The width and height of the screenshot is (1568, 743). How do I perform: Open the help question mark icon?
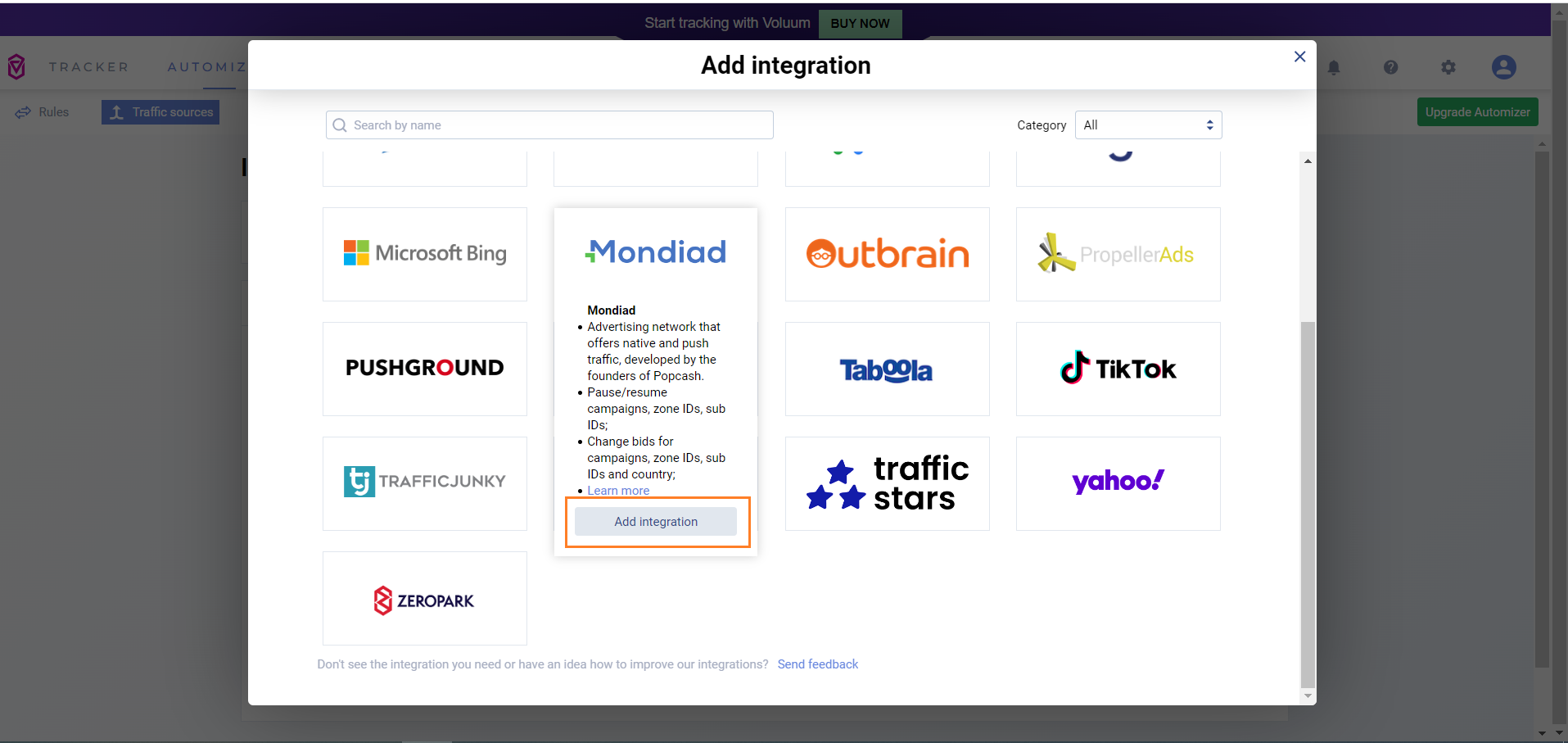click(x=1390, y=67)
